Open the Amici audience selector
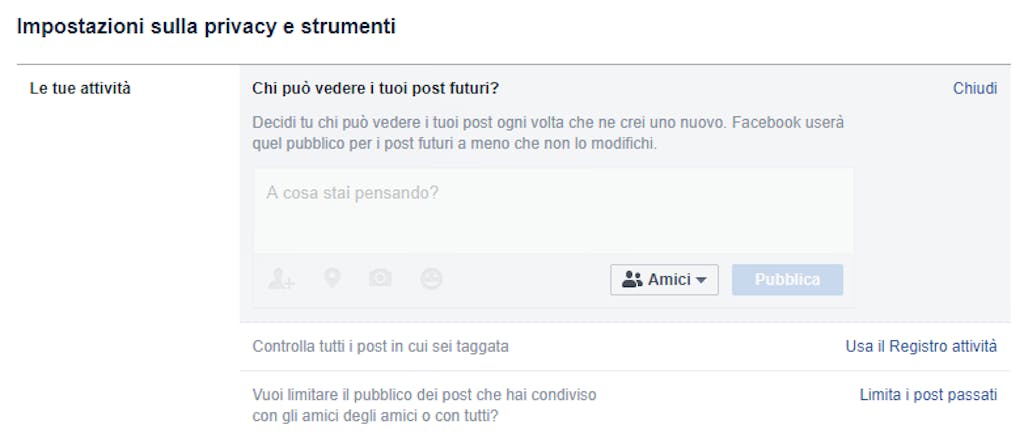1024x433 pixels. click(x=664, y=280)
